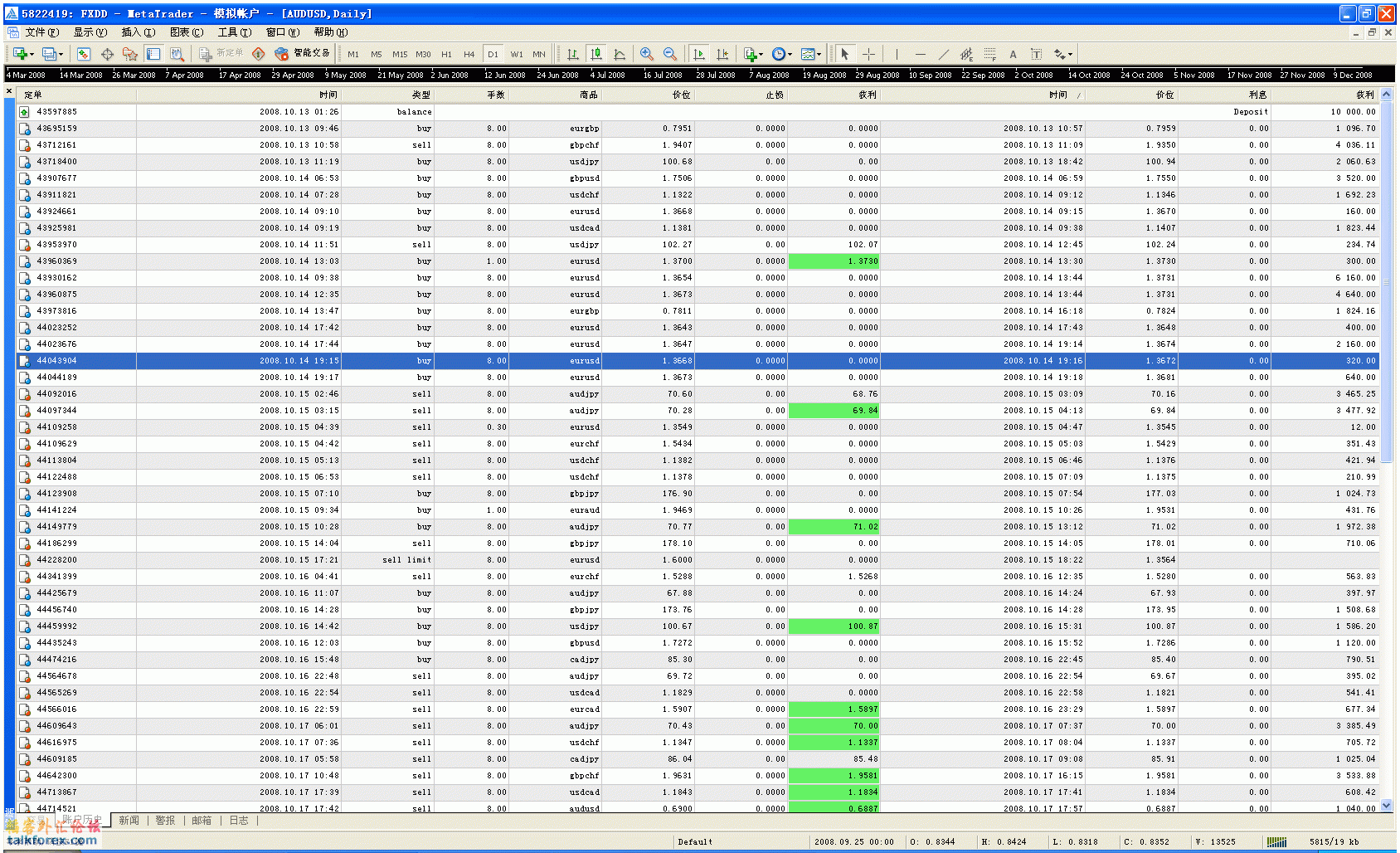Open the 插入 menu

pos(138,32)
